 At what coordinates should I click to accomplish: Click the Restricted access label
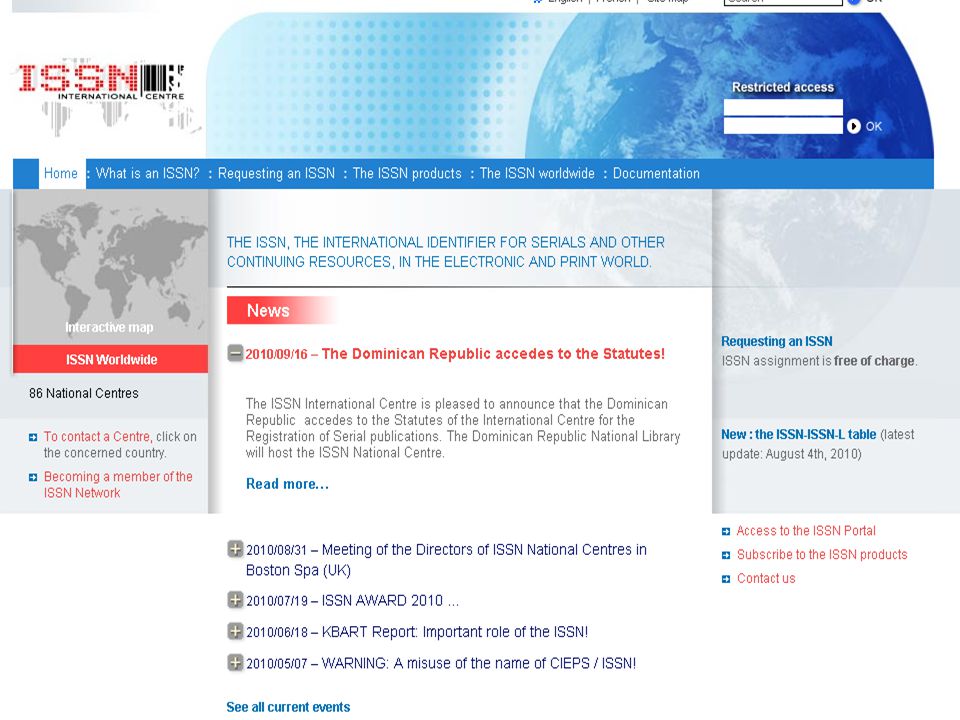pyautogui.click(x=783, y=87)
